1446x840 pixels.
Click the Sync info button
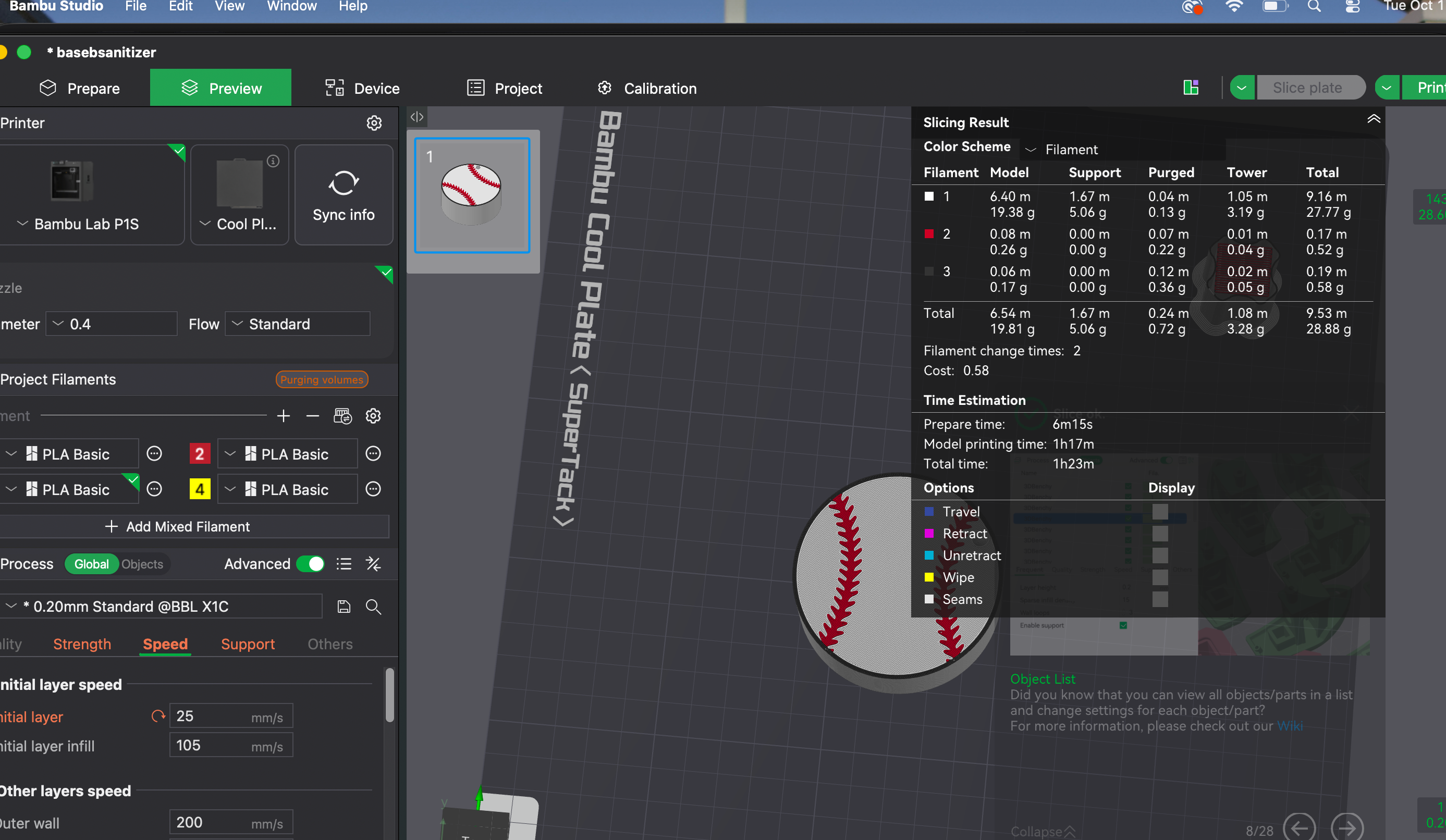coord(344,195)
